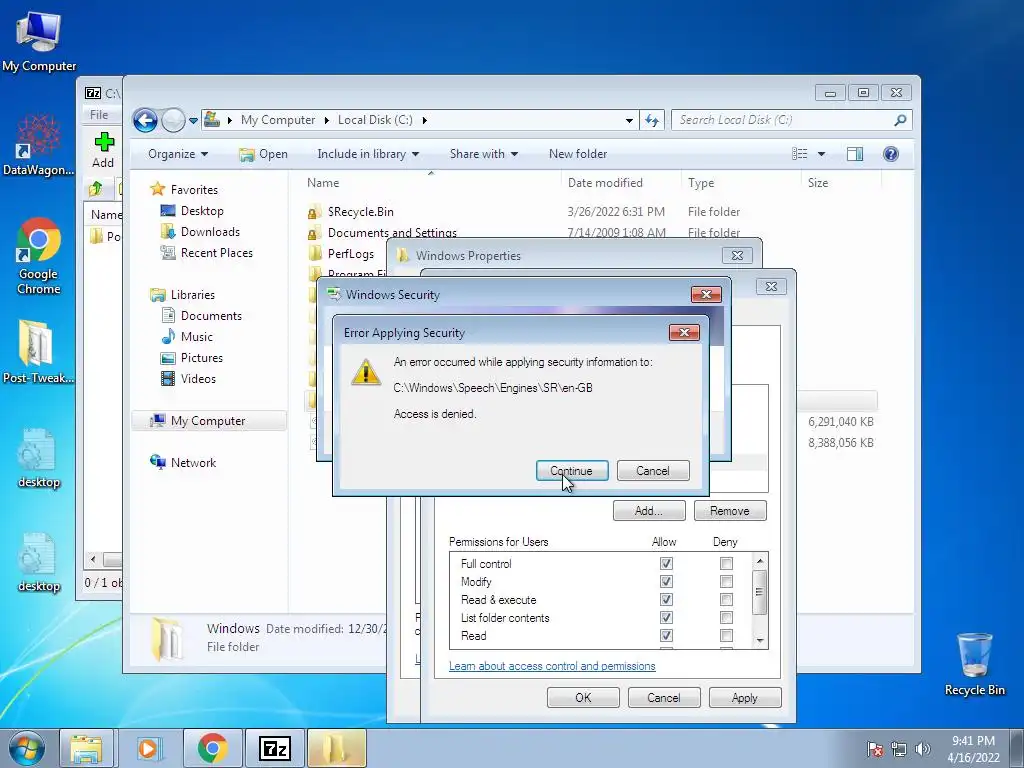Toggle Deny checkbox for List folder contents
Screen dimensions: 1024x768
[726, 618]
